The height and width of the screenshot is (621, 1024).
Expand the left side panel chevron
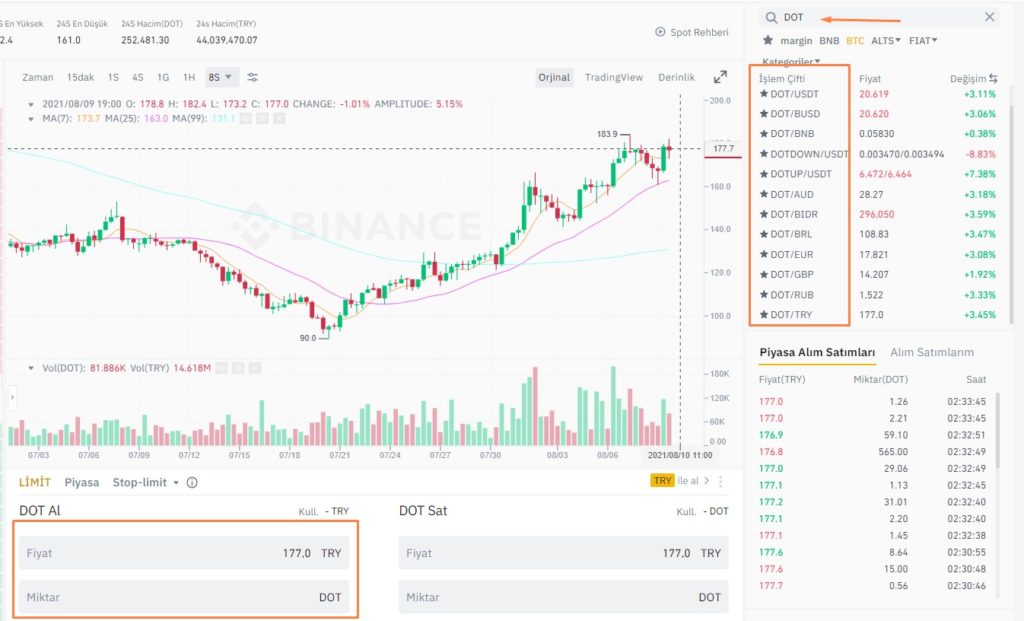[x=12, y=397]
